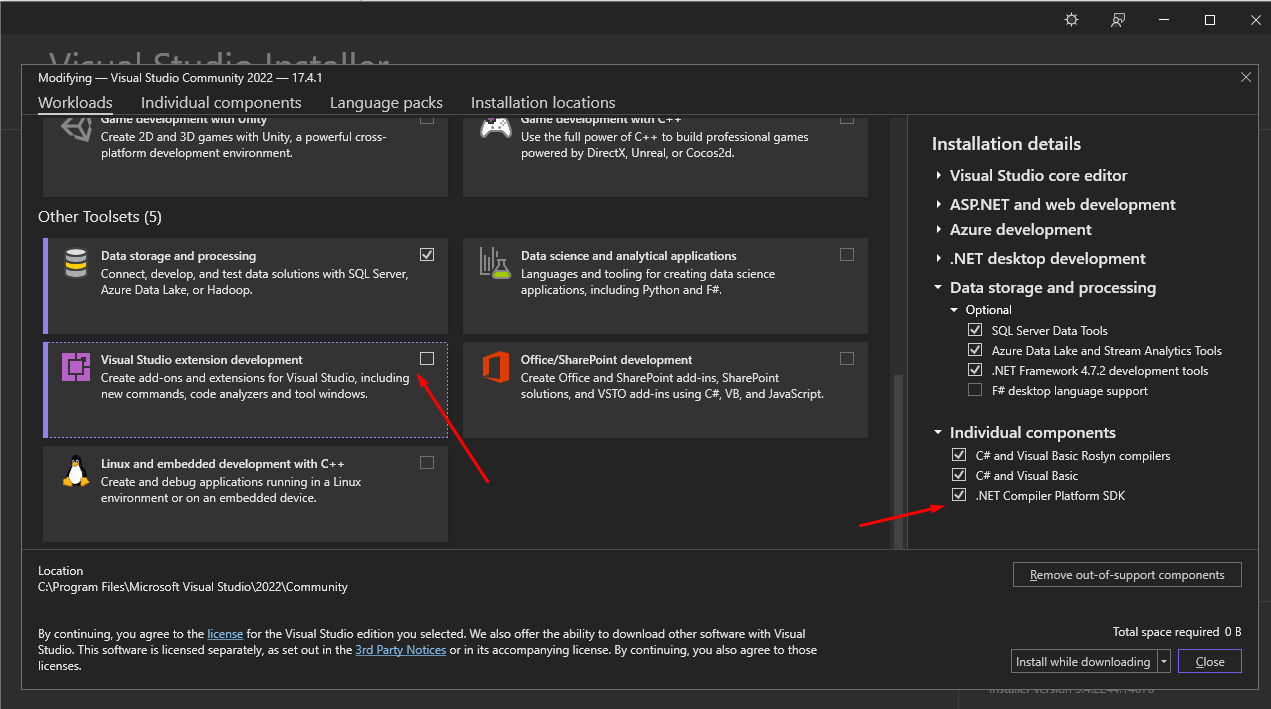1271x709 pixels.
Task: Open the installer settings gear icon
Action: 1071,19
